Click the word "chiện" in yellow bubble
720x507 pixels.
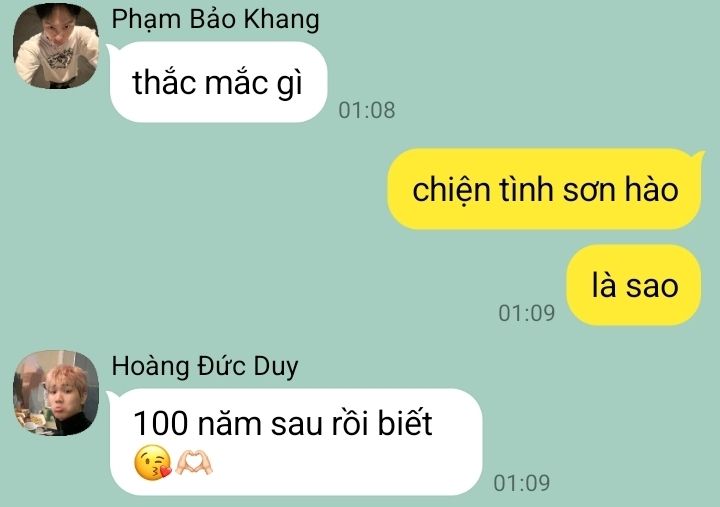click(x=451, y=190)
